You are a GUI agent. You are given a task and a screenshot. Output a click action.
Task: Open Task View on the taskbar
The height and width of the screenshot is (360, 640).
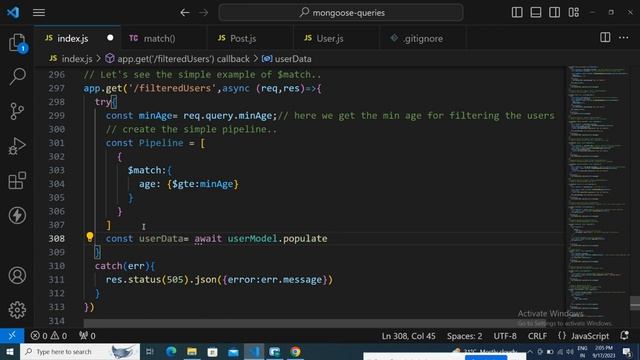(x=150, y=351)
